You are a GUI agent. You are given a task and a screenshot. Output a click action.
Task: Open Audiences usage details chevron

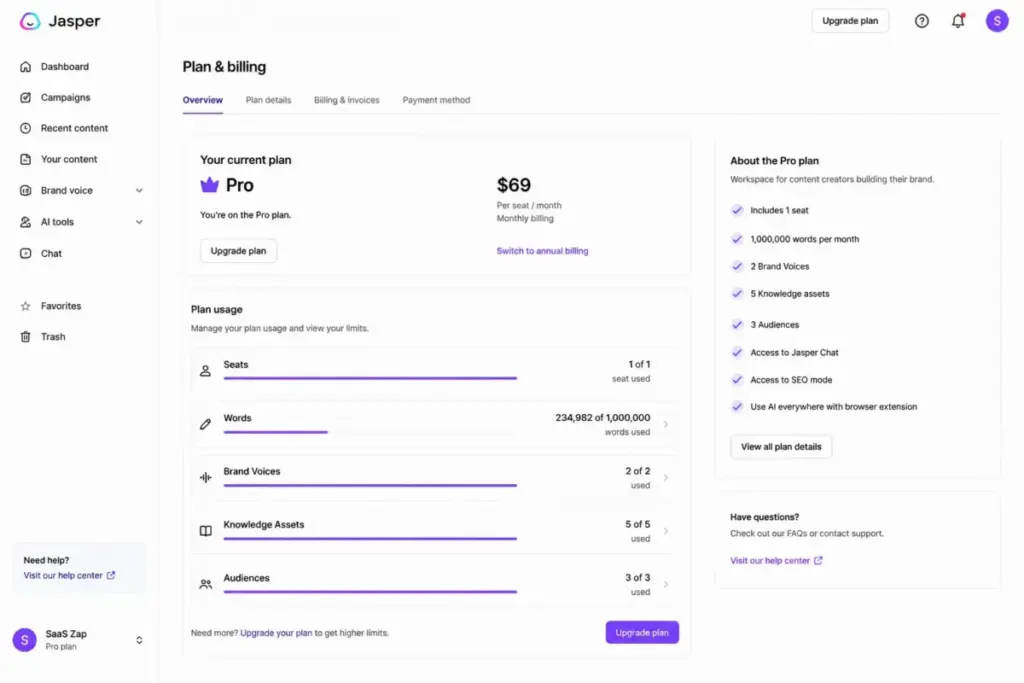(x=665, y=584)
